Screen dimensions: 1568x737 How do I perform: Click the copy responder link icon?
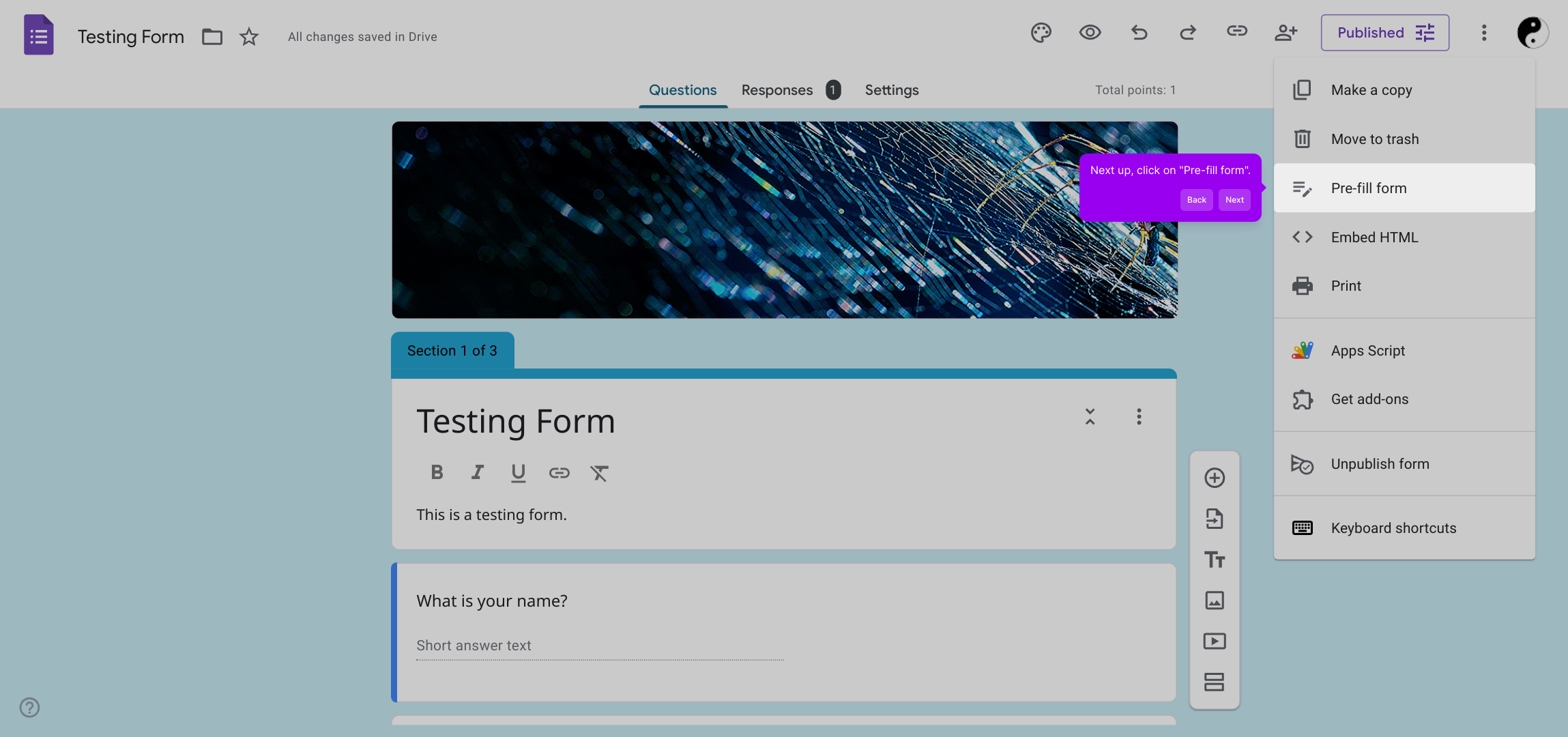(1236, 31)
